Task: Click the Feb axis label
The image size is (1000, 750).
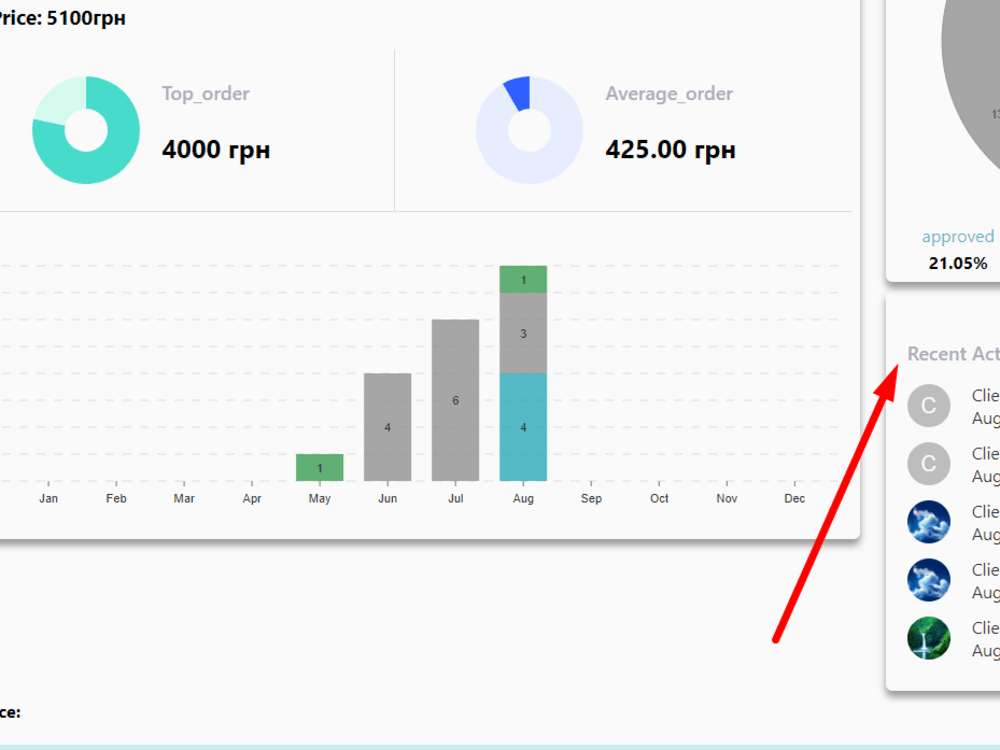Action: tap(116, 499)
